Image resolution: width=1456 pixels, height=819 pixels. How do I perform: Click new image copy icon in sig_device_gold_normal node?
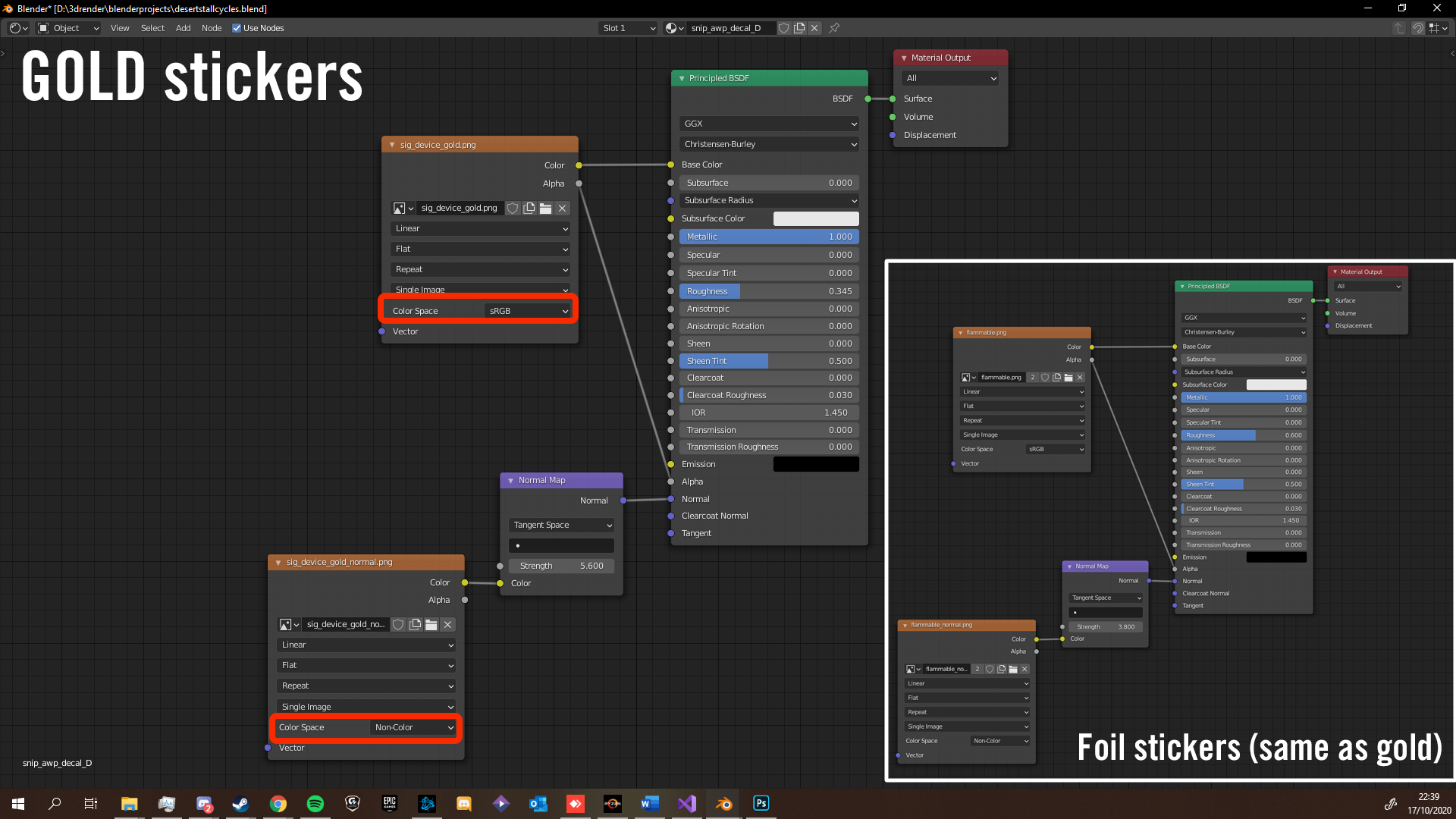pyautogui.click(x=415, y=624)
